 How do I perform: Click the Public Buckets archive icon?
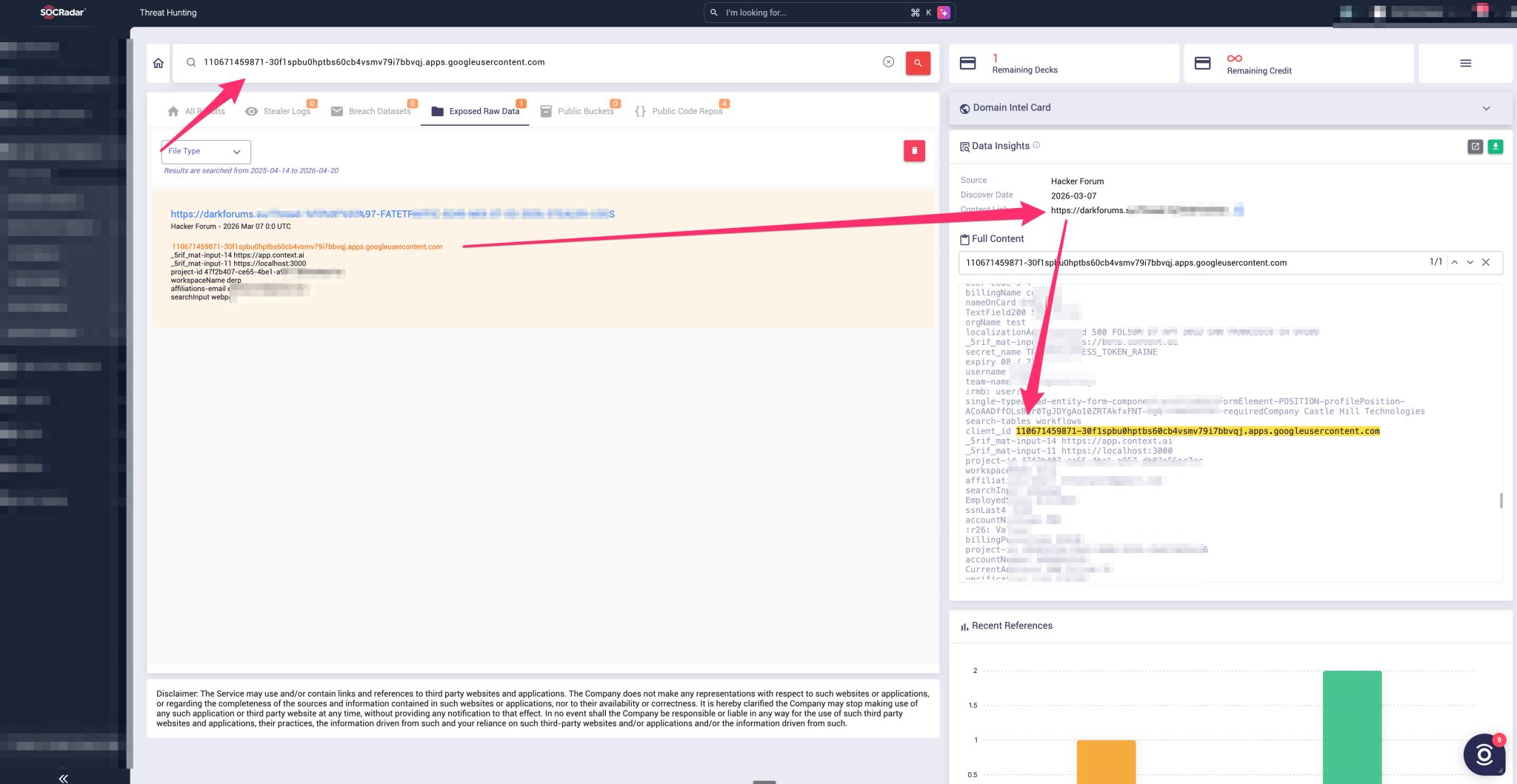546,111
